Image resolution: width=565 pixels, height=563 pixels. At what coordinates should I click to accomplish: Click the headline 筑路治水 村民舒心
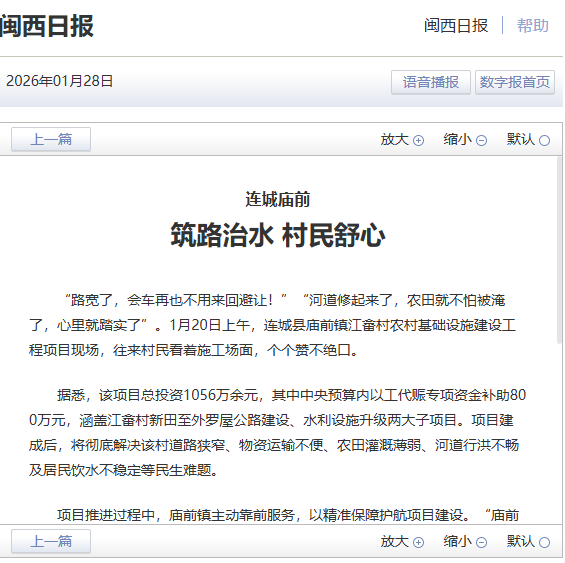(x=277, y=235)
